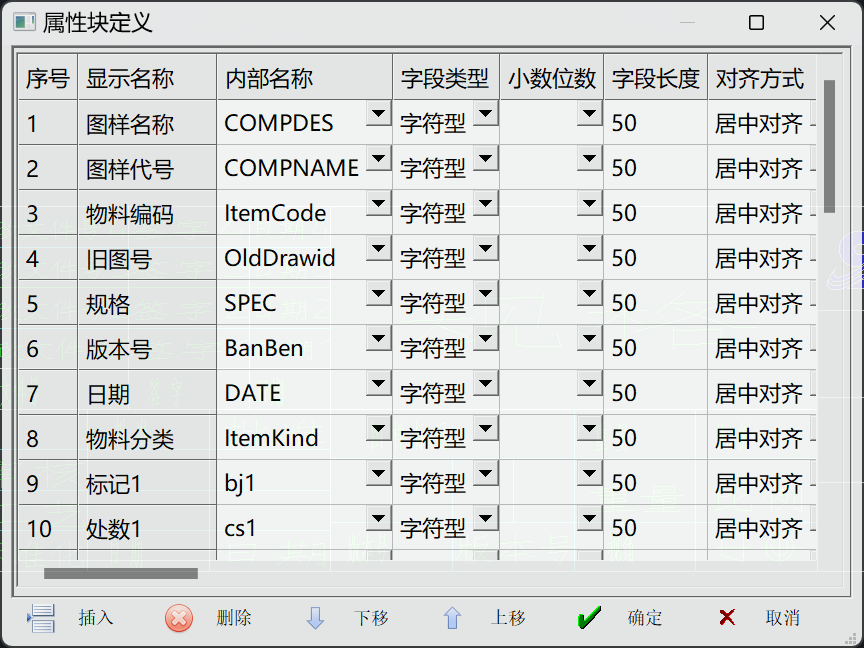Click the 确定 button label

point(645,618)
